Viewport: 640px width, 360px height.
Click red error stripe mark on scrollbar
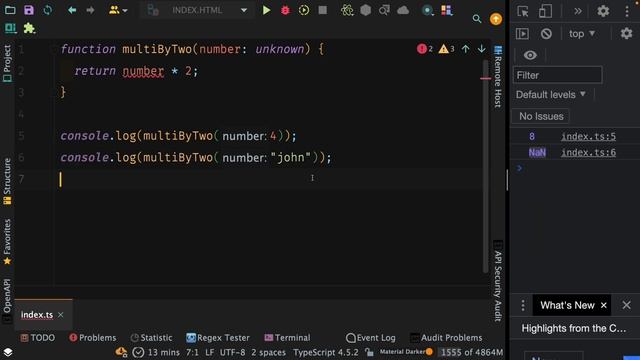(485, 78)
